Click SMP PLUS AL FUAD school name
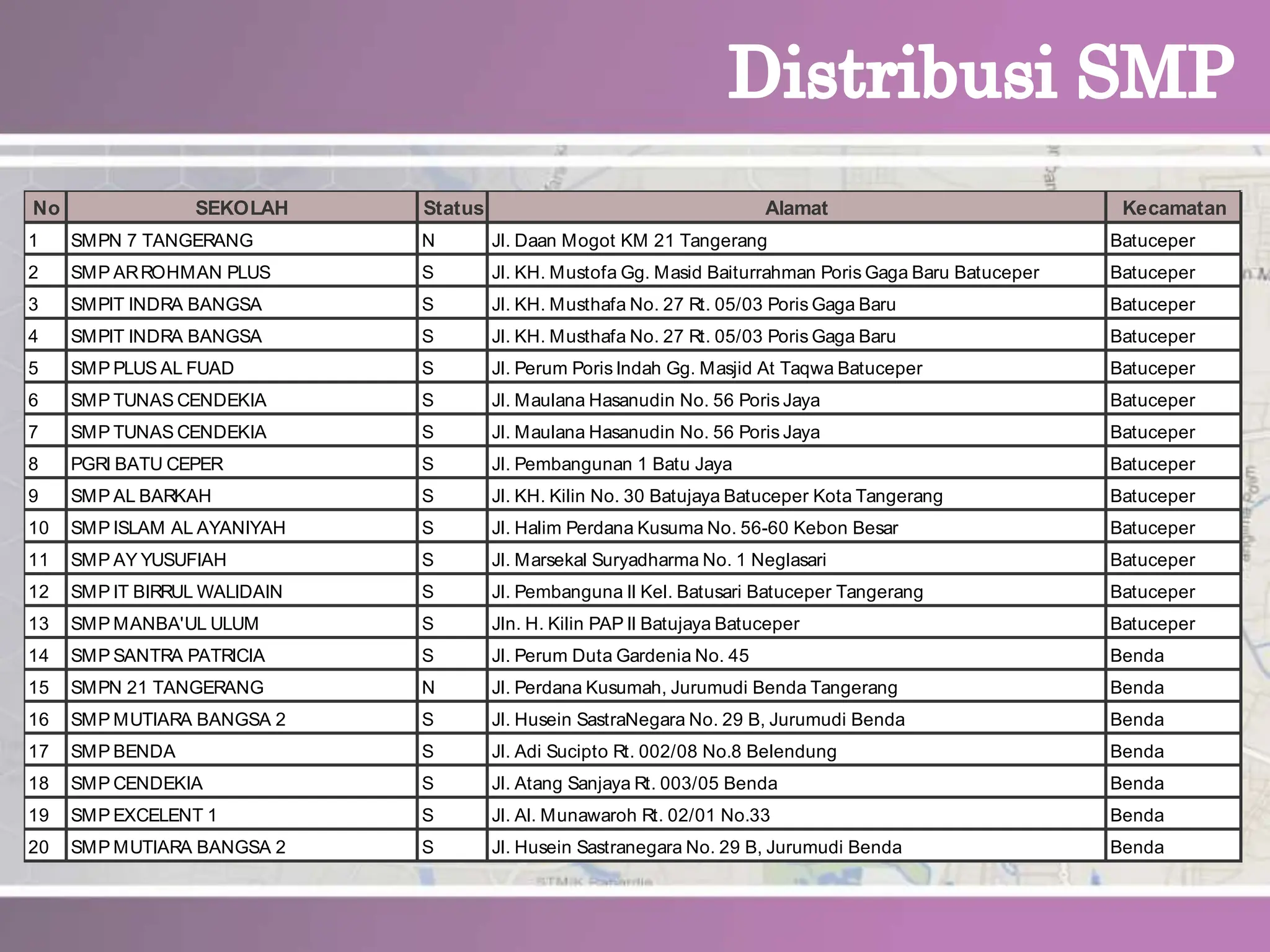This screenshot has height=952, width=1270. [153, 368]
